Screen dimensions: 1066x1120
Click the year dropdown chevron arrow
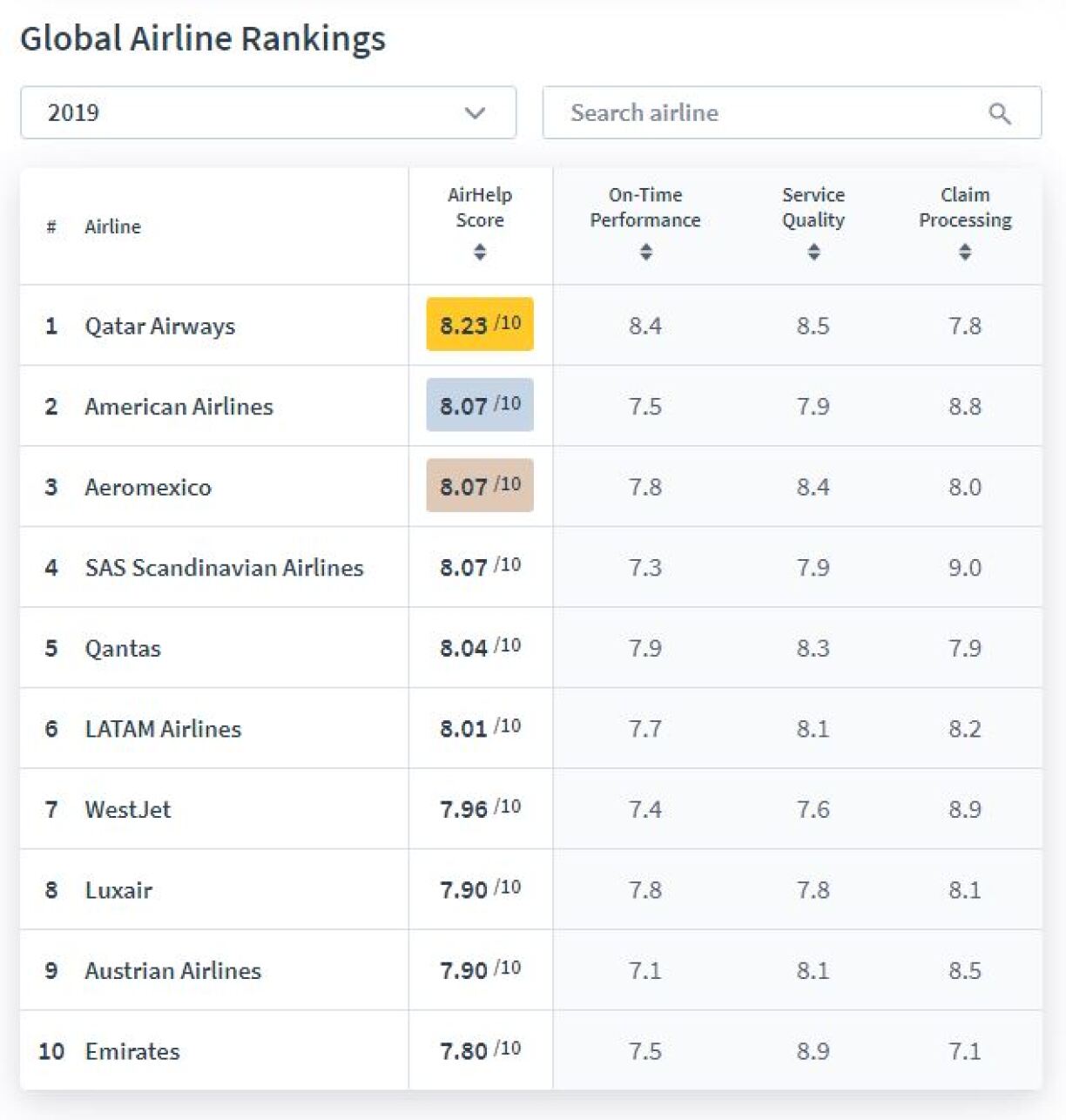475,113
